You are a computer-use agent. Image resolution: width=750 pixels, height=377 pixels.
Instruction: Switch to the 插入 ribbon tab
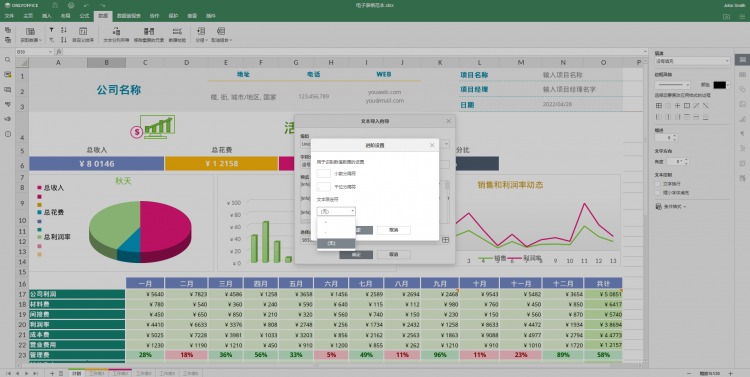[46, 16]
